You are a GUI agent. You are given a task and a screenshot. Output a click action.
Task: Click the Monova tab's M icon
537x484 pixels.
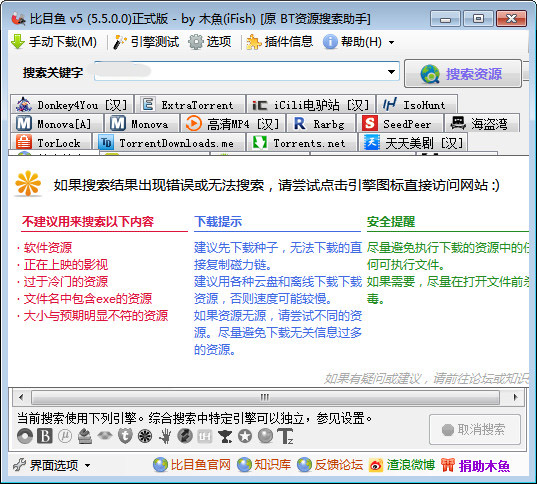118,123
